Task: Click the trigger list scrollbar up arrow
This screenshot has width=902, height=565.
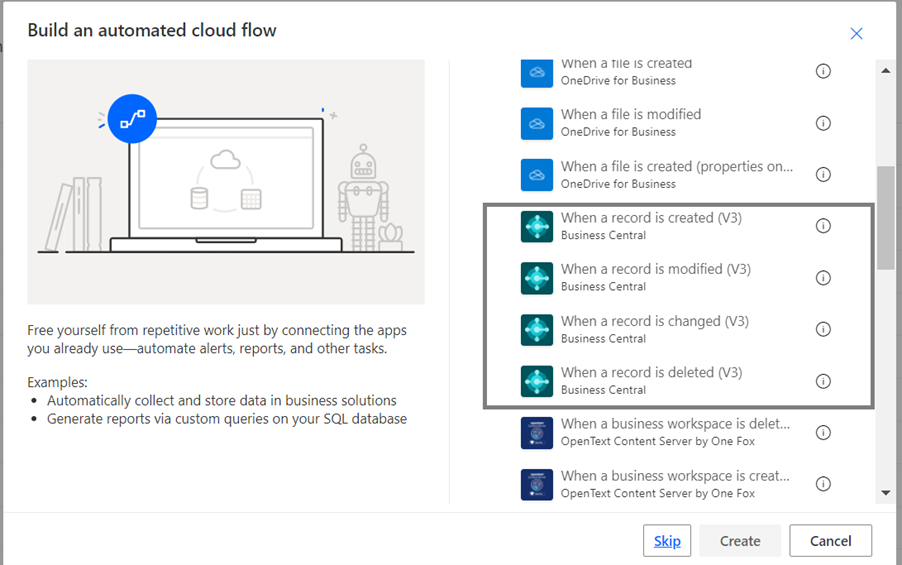Action: pos(885,70)
